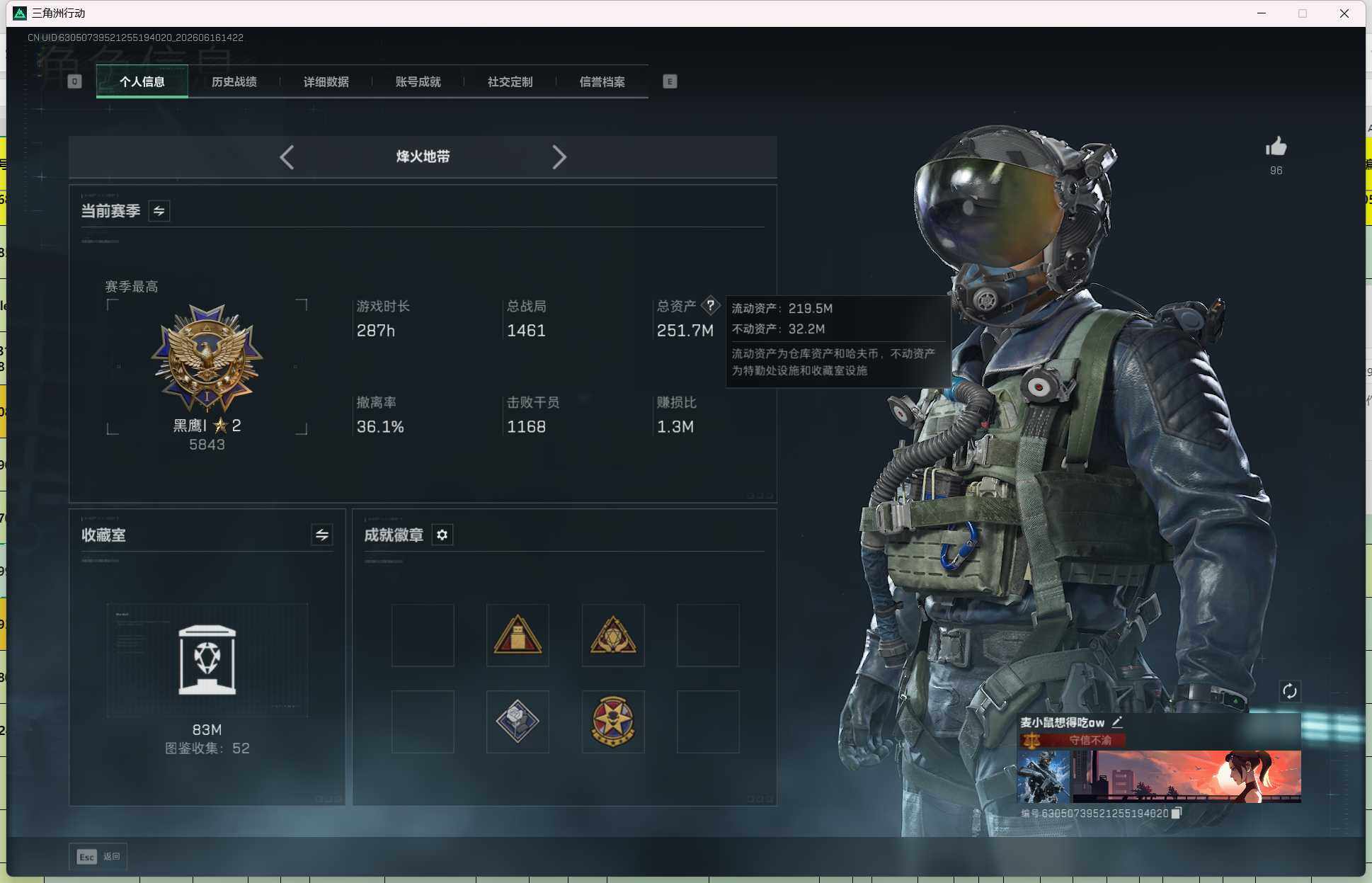Click the rank score 5843
The height and width of the screenshot is (883, 1372).
pyautogui.click(x=207, y=445)
